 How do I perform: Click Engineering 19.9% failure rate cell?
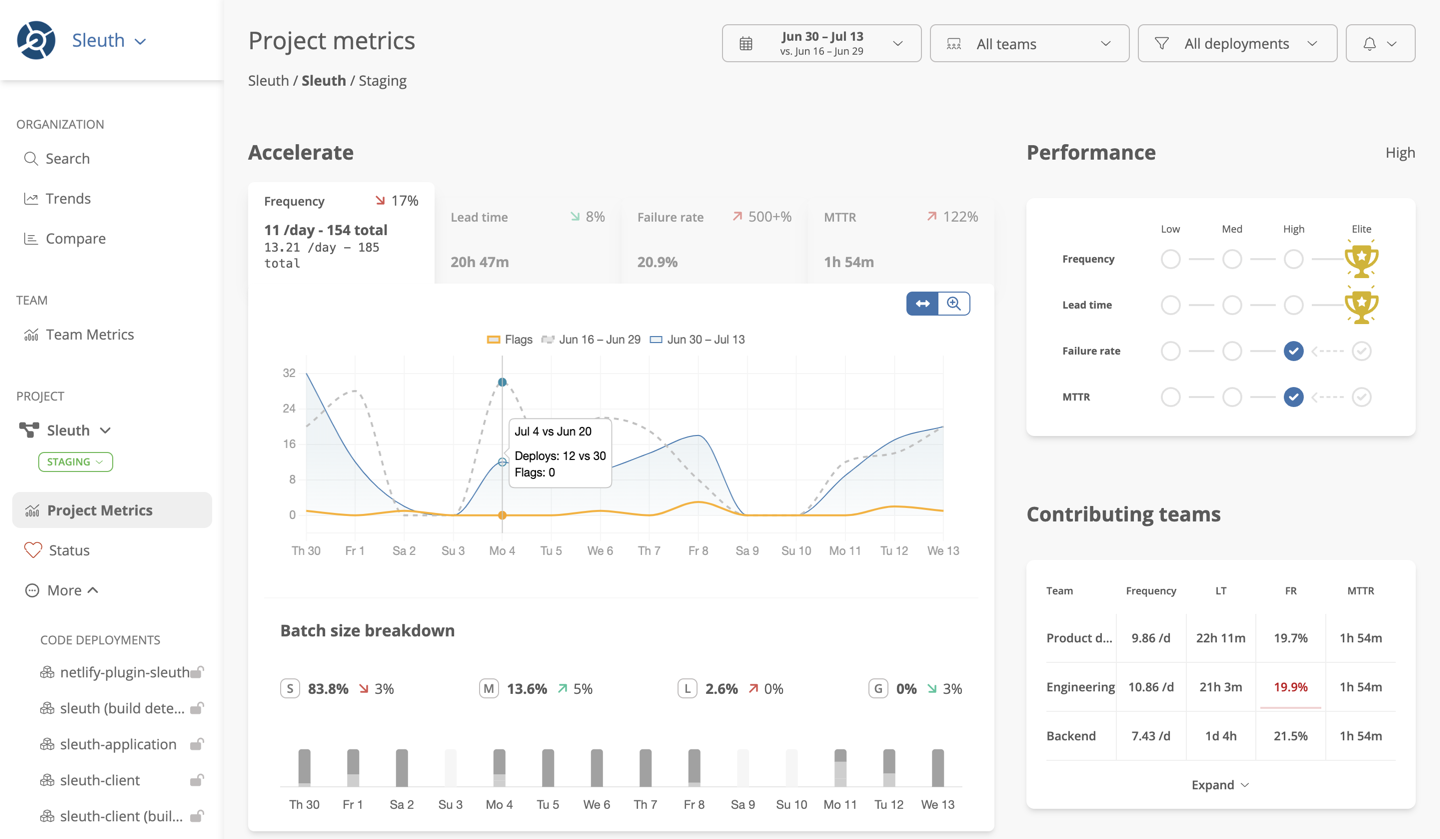pyautogui.click(x=1290, y=687)
